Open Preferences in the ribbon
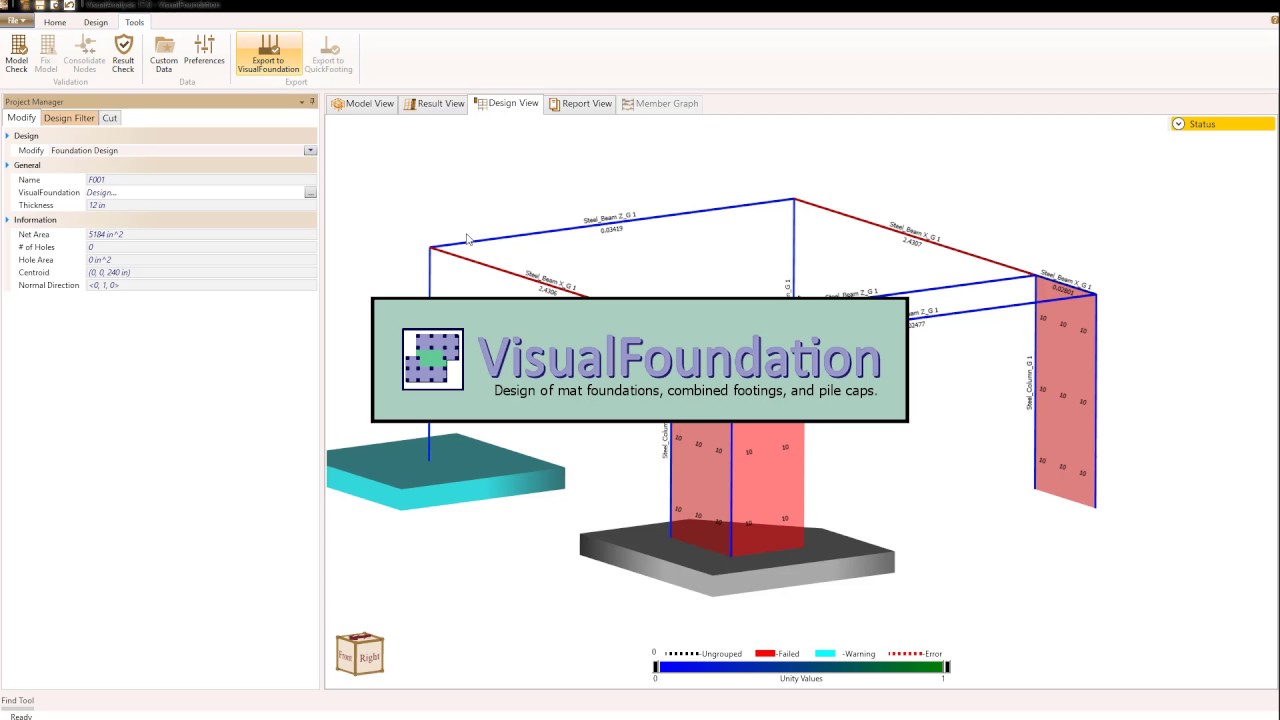Screen dimensions: 1280x720 click(204, 50)
